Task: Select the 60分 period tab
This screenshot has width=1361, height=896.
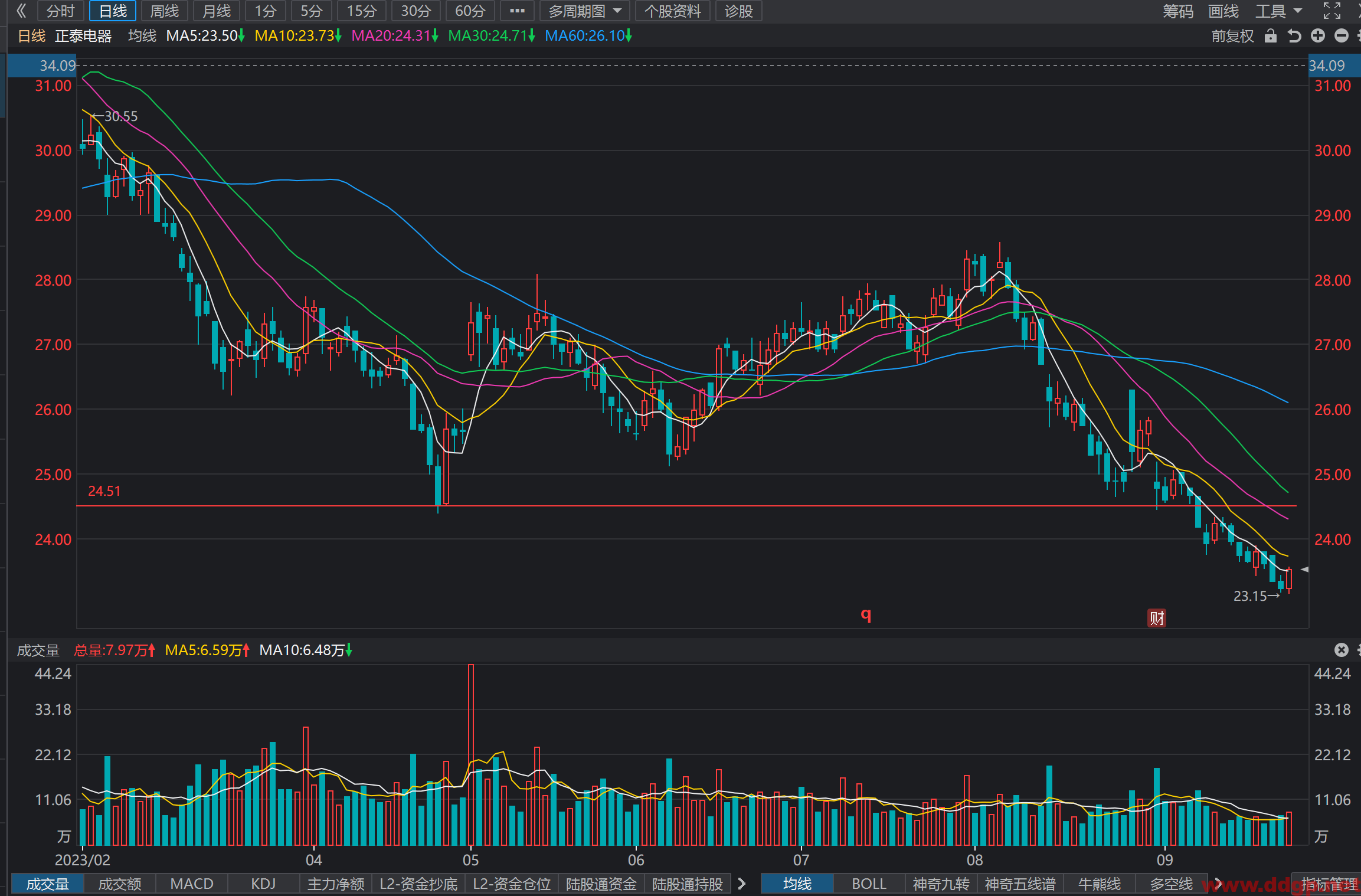Action: click(470, 11)
